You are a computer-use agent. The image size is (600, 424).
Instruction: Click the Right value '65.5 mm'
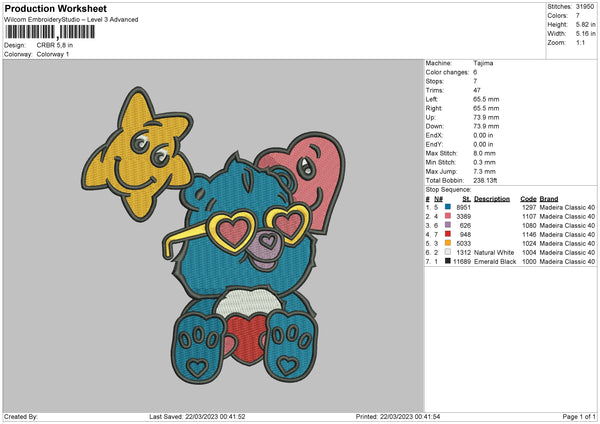pyautogui.click(x=486, y=108)
